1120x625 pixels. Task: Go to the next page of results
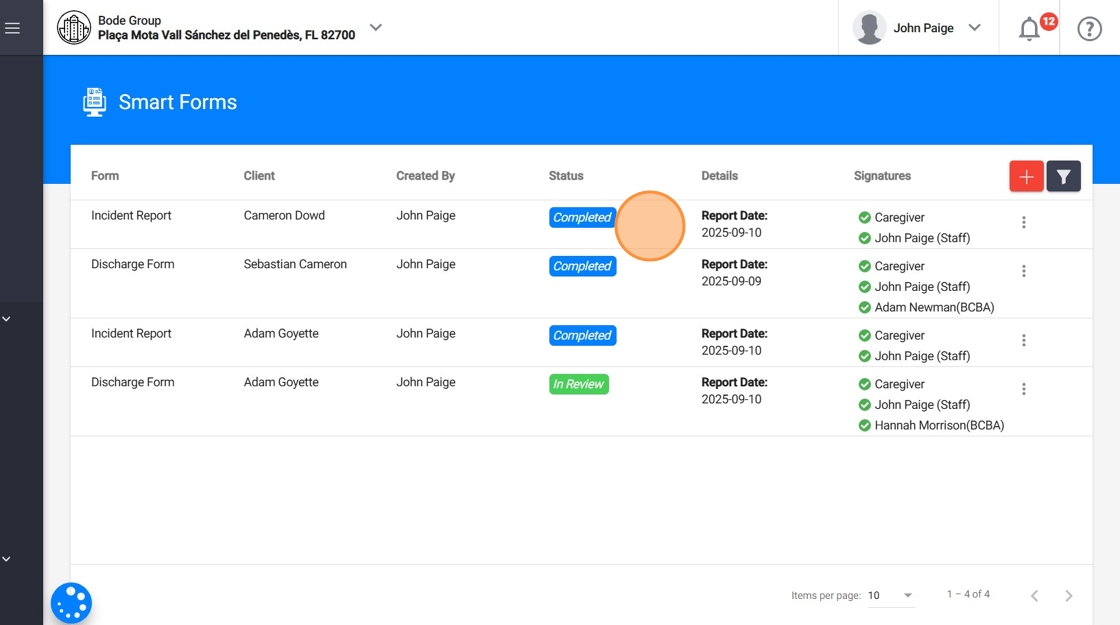(x=1069, y=595)
